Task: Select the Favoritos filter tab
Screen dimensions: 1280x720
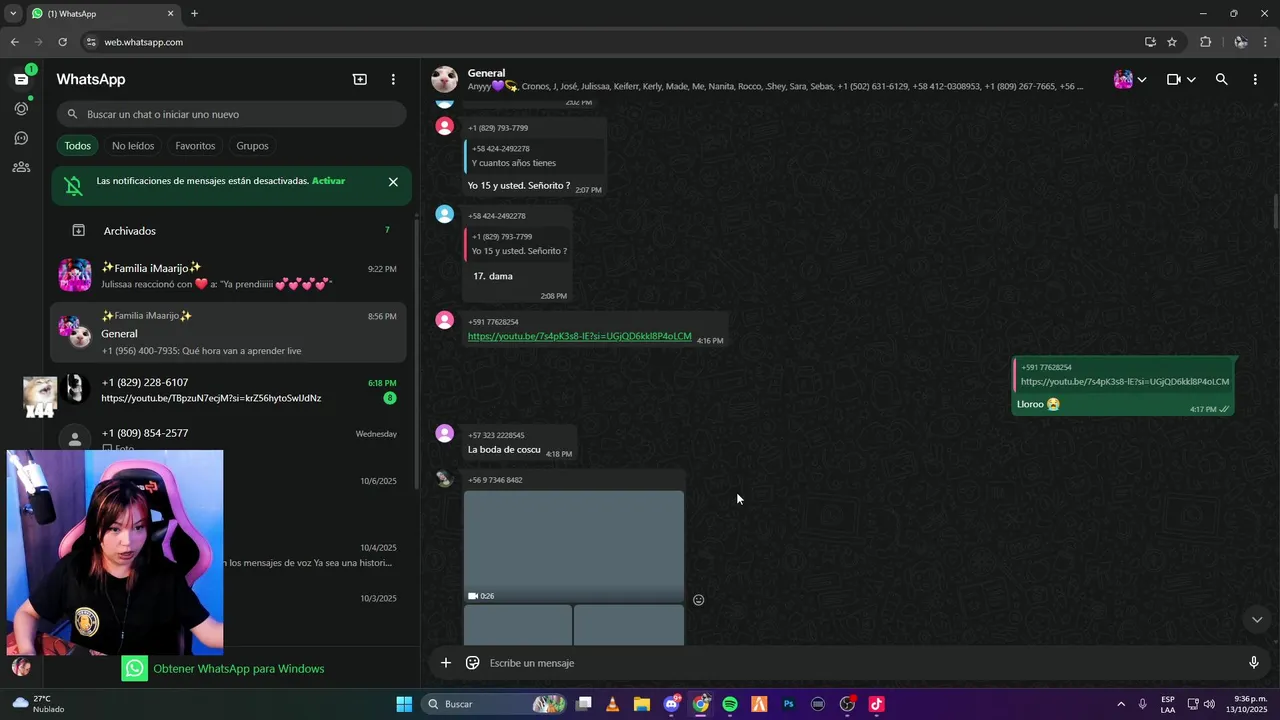Action: click(x=195, y=146)
